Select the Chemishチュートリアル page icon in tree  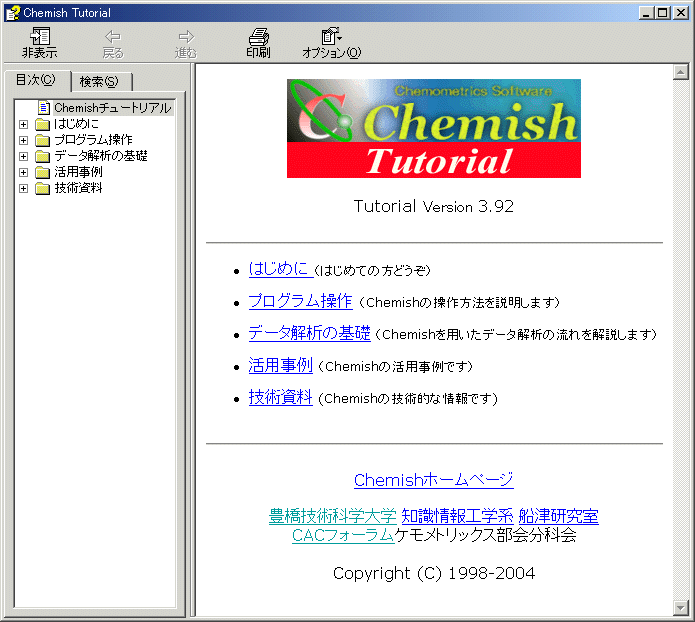pyautogui.click(x=44, y=107)
